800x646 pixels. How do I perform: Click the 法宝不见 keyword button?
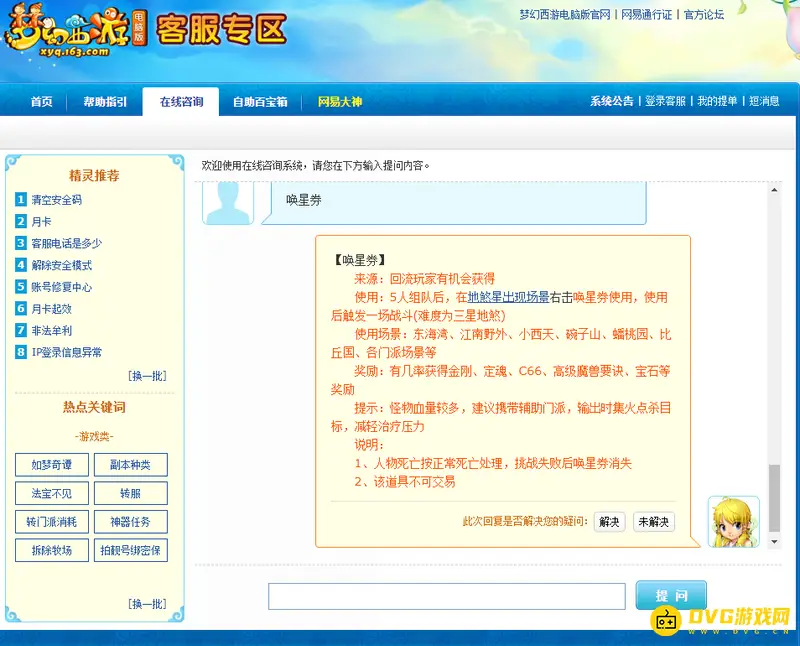(x=52, y=493)
